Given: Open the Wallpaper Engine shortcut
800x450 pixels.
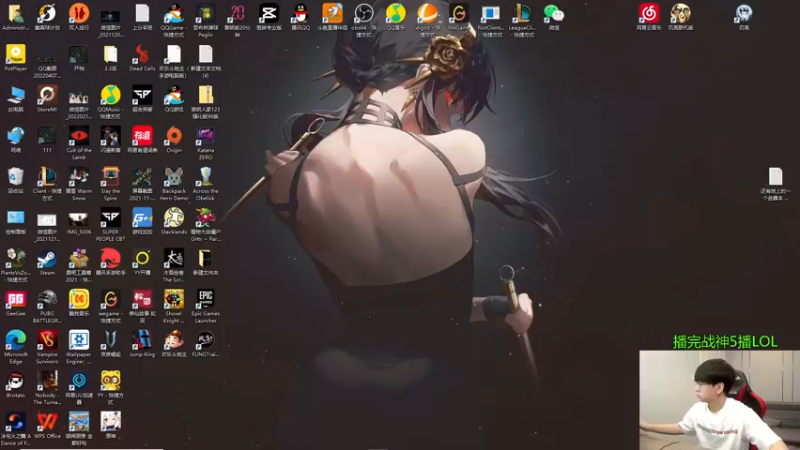Looking at the screenshot, I should pyautogui.click(x=79, y=341).
